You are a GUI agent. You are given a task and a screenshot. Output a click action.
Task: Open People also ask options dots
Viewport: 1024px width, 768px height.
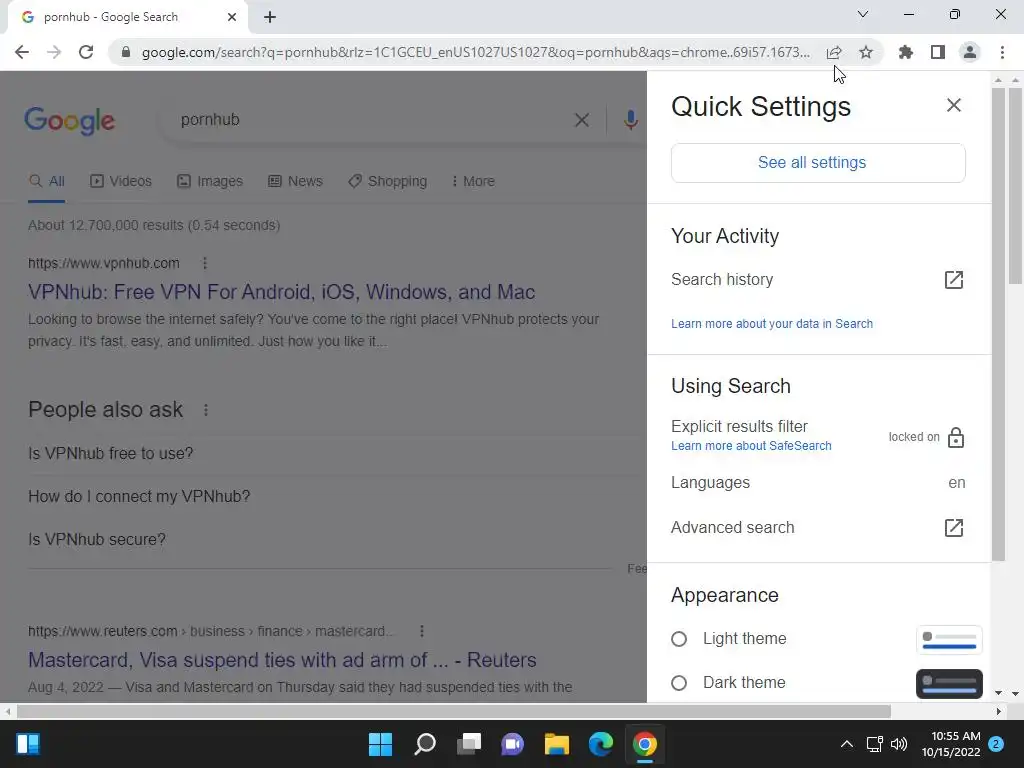tap(206, 410)
